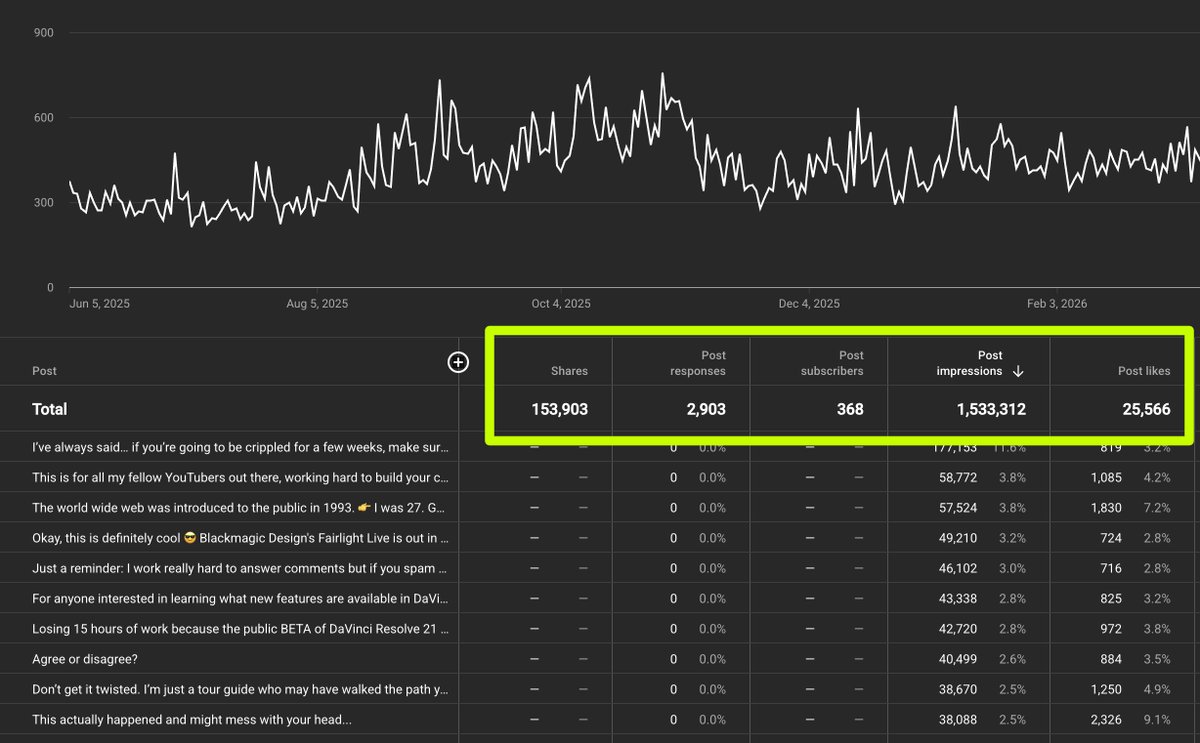Click the Total row label
The height and width of the screenshot is (743, 1200).
pyautogui.click(x=50, y=409)
